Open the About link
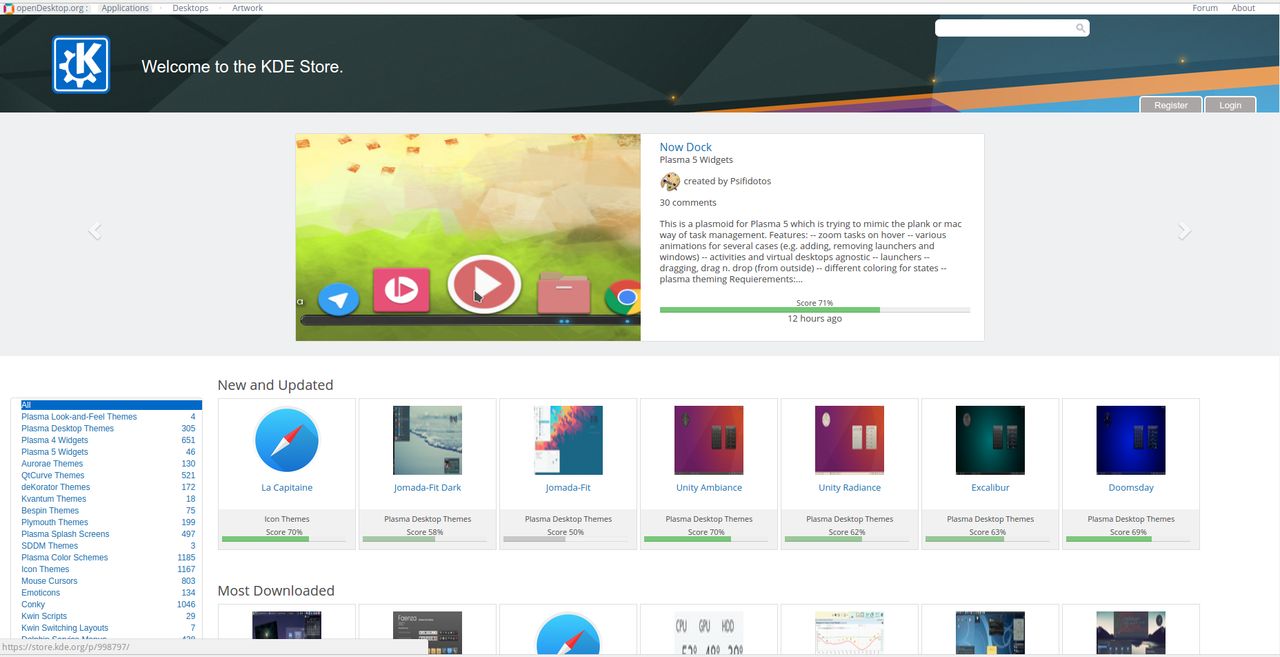Image resolution: width=1280 pixels, height=657 pixels. 1243,8
